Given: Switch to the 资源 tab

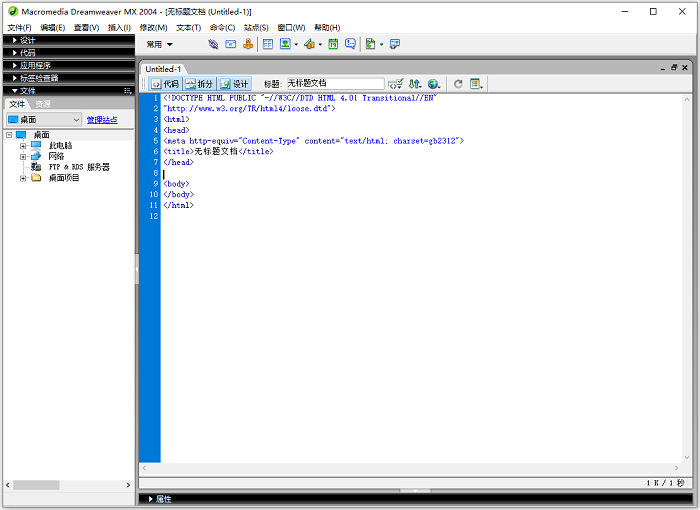Looking at the screenshot, I should click(43, 104).
